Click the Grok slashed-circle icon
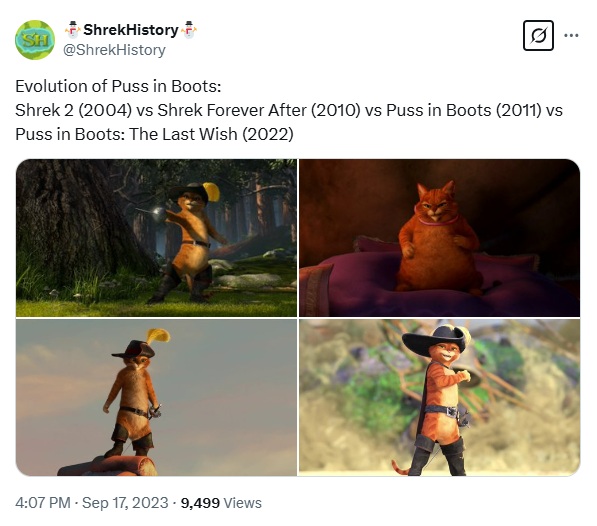 coord(538,35)
